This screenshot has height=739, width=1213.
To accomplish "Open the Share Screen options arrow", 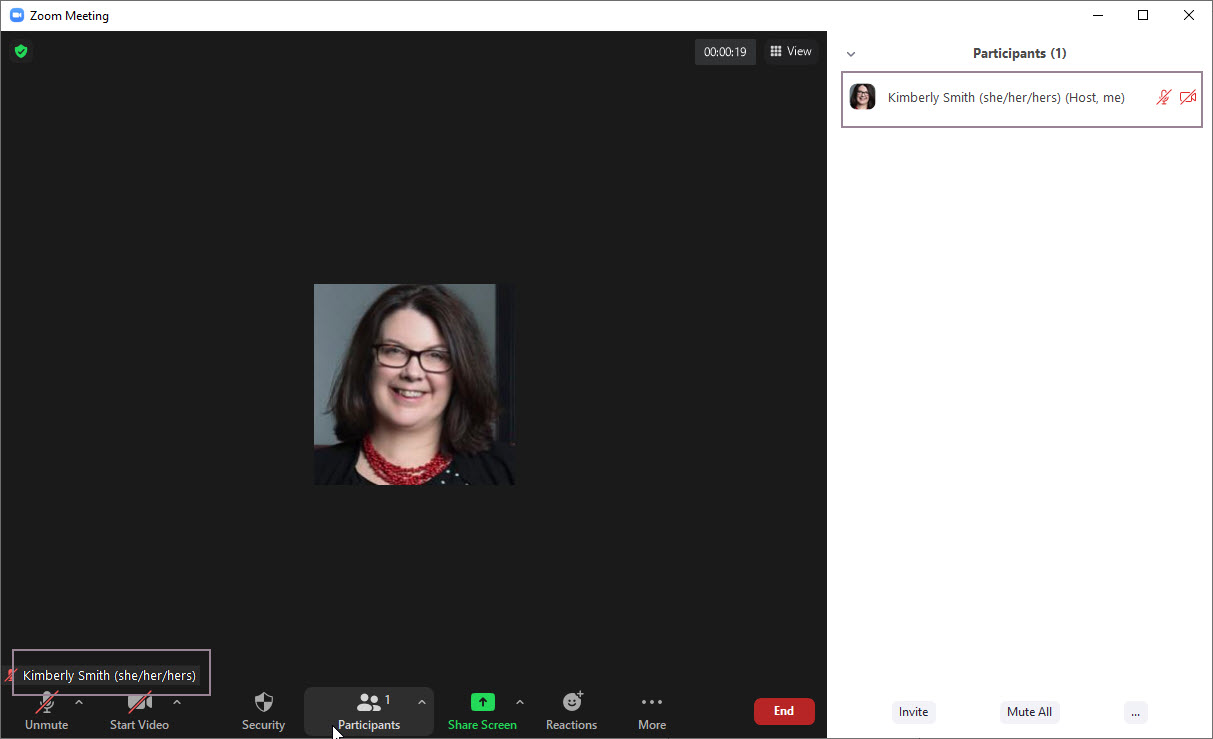I will [x=520, y=702].
